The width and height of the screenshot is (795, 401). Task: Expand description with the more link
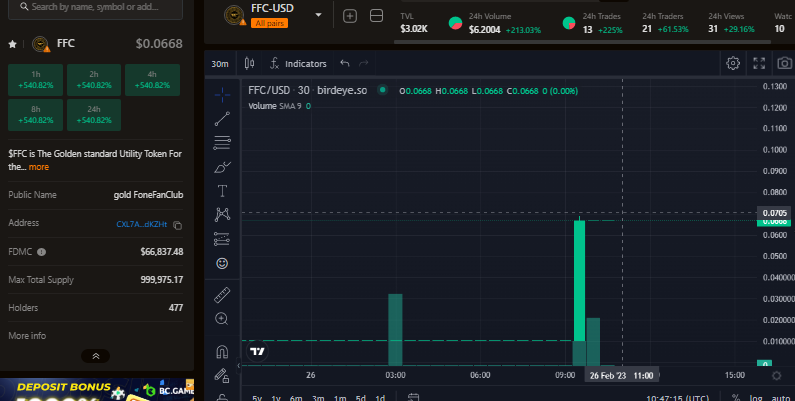39,167
